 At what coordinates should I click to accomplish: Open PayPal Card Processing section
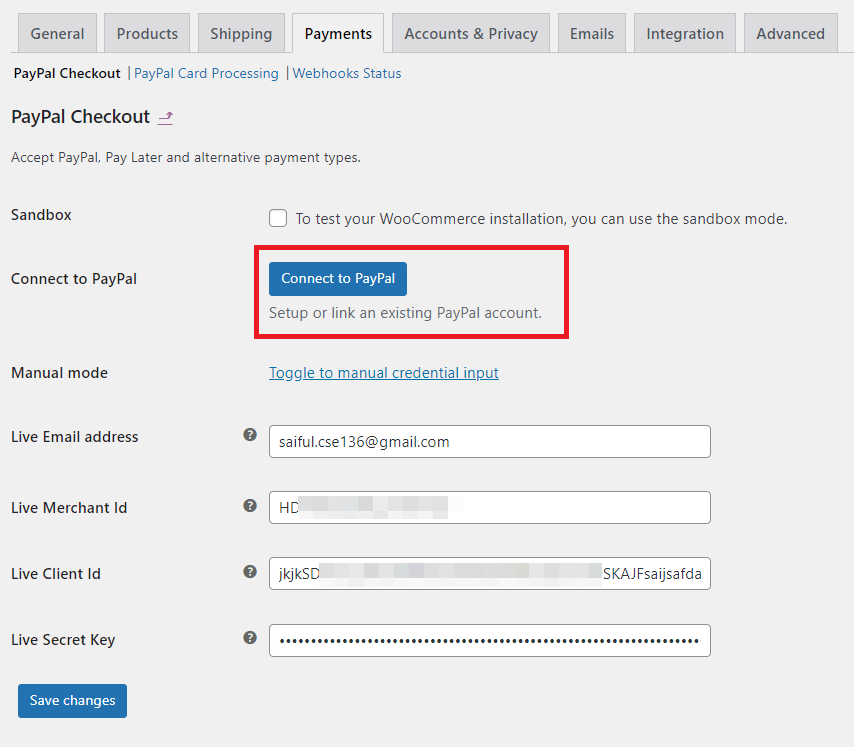pyautogui.click(x=206, y=73)
